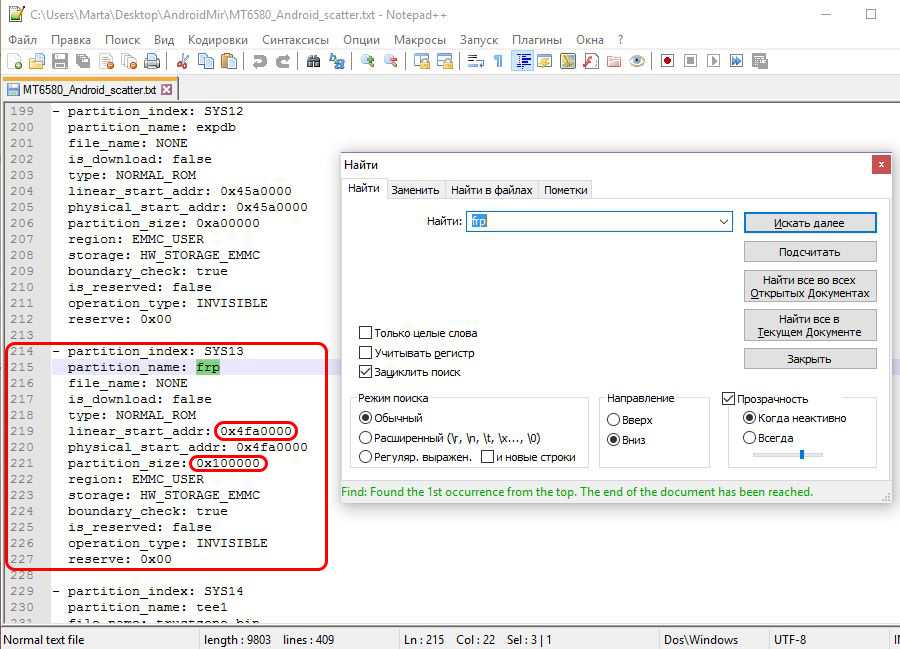Screen dimensions: 900x649
Task: Switch to the 'Найти в файлах' tab
Action: pyautogui.click(x=491, y=190)
